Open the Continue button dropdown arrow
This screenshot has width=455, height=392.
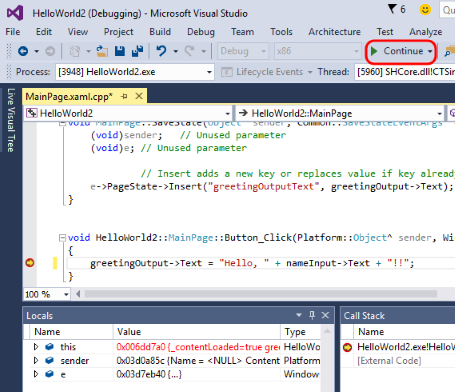pos(430,51)
